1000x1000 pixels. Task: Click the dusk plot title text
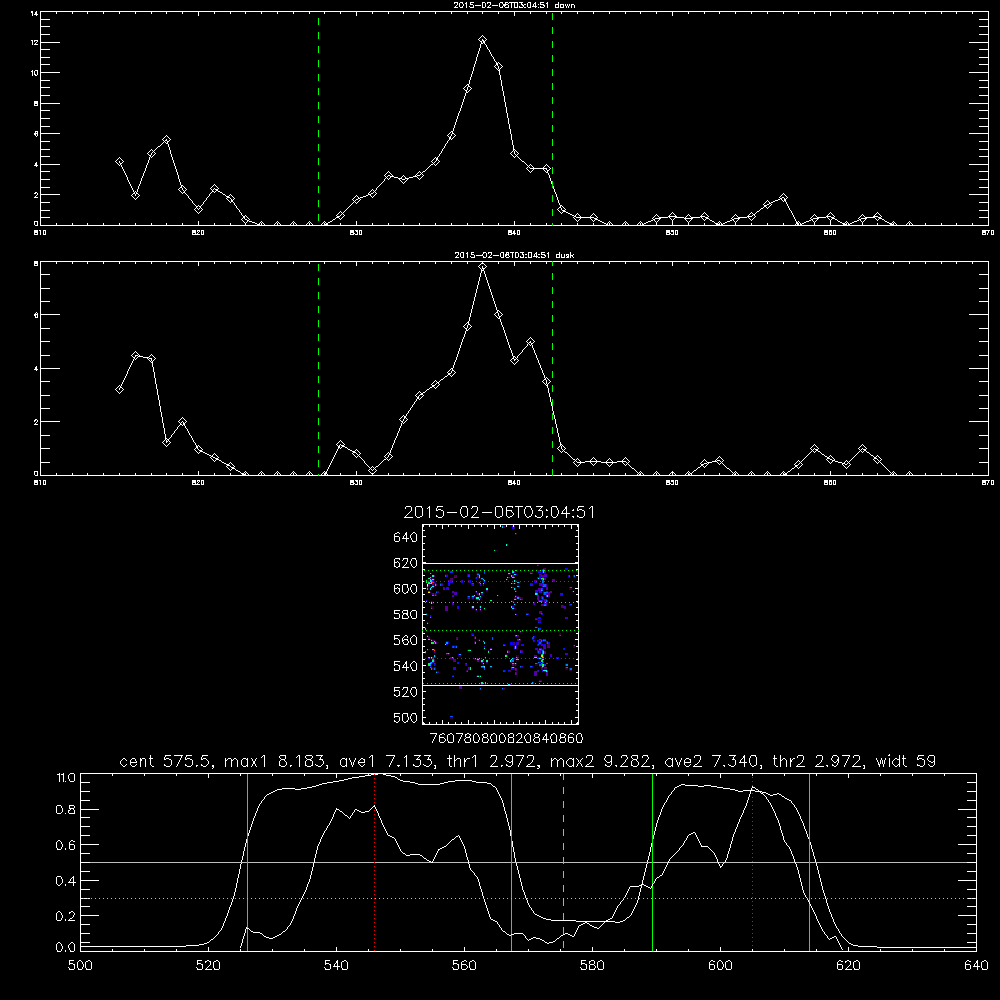click(514, 255)
